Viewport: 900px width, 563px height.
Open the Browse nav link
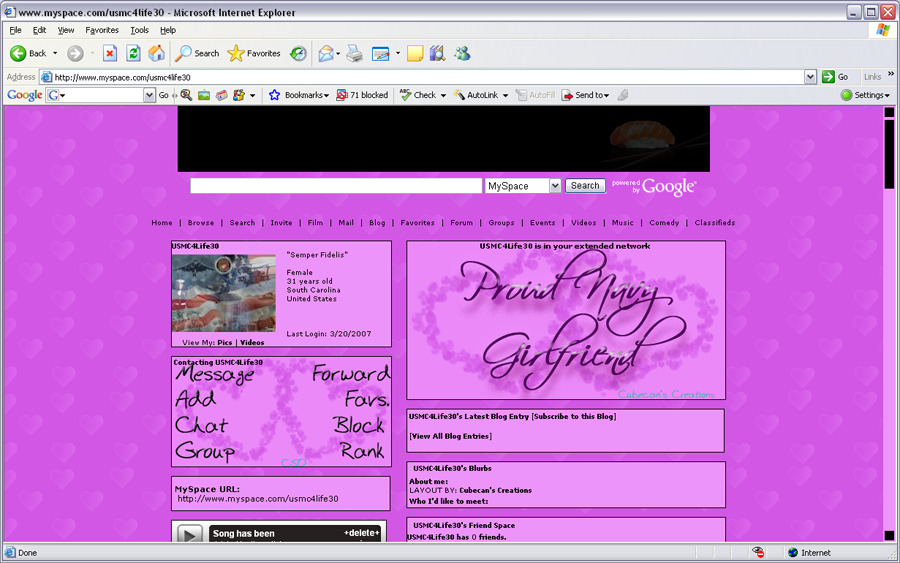click(201, 223)
